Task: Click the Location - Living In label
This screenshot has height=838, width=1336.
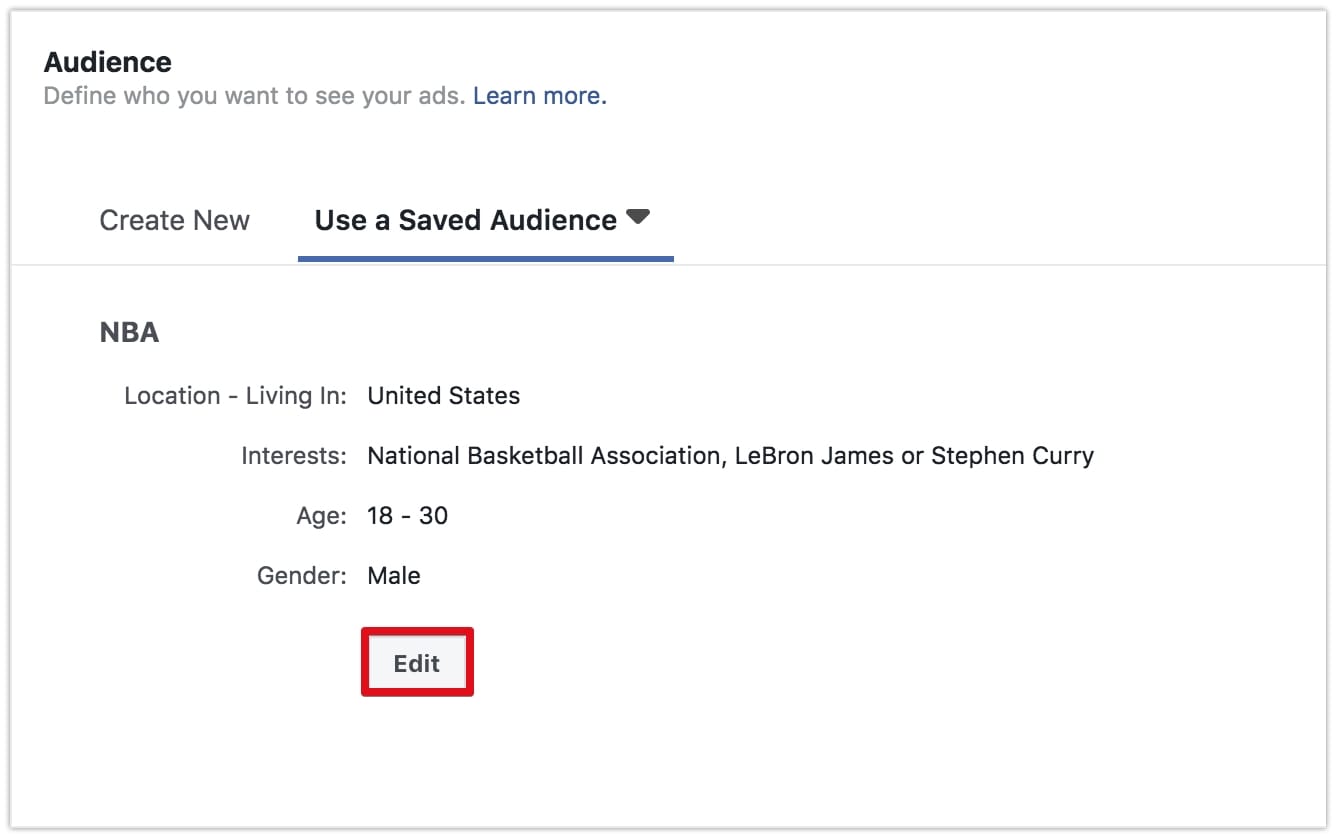Action: 235,396
